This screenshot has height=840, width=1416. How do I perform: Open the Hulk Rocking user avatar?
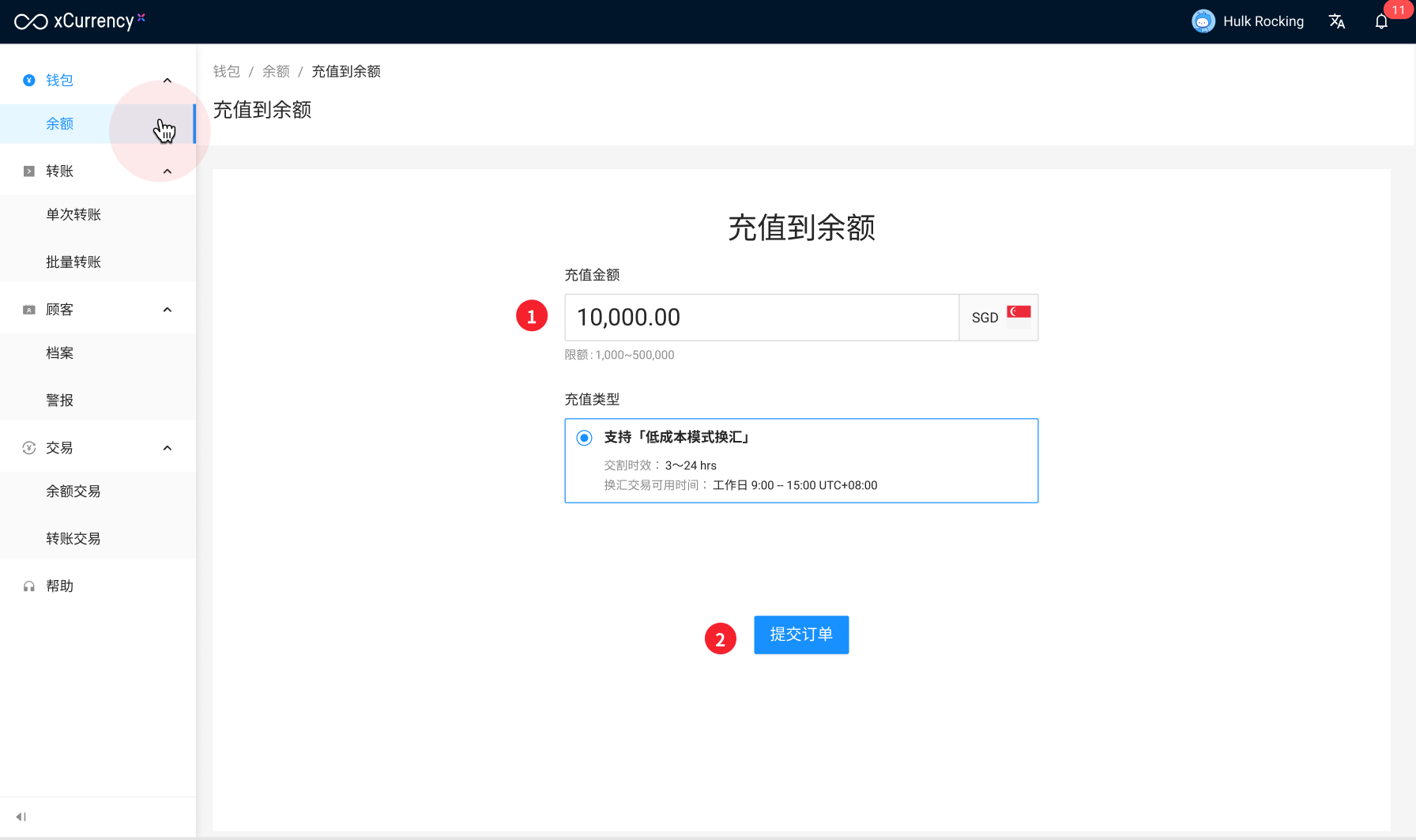pyautogui.click(x=1203, y=21)
